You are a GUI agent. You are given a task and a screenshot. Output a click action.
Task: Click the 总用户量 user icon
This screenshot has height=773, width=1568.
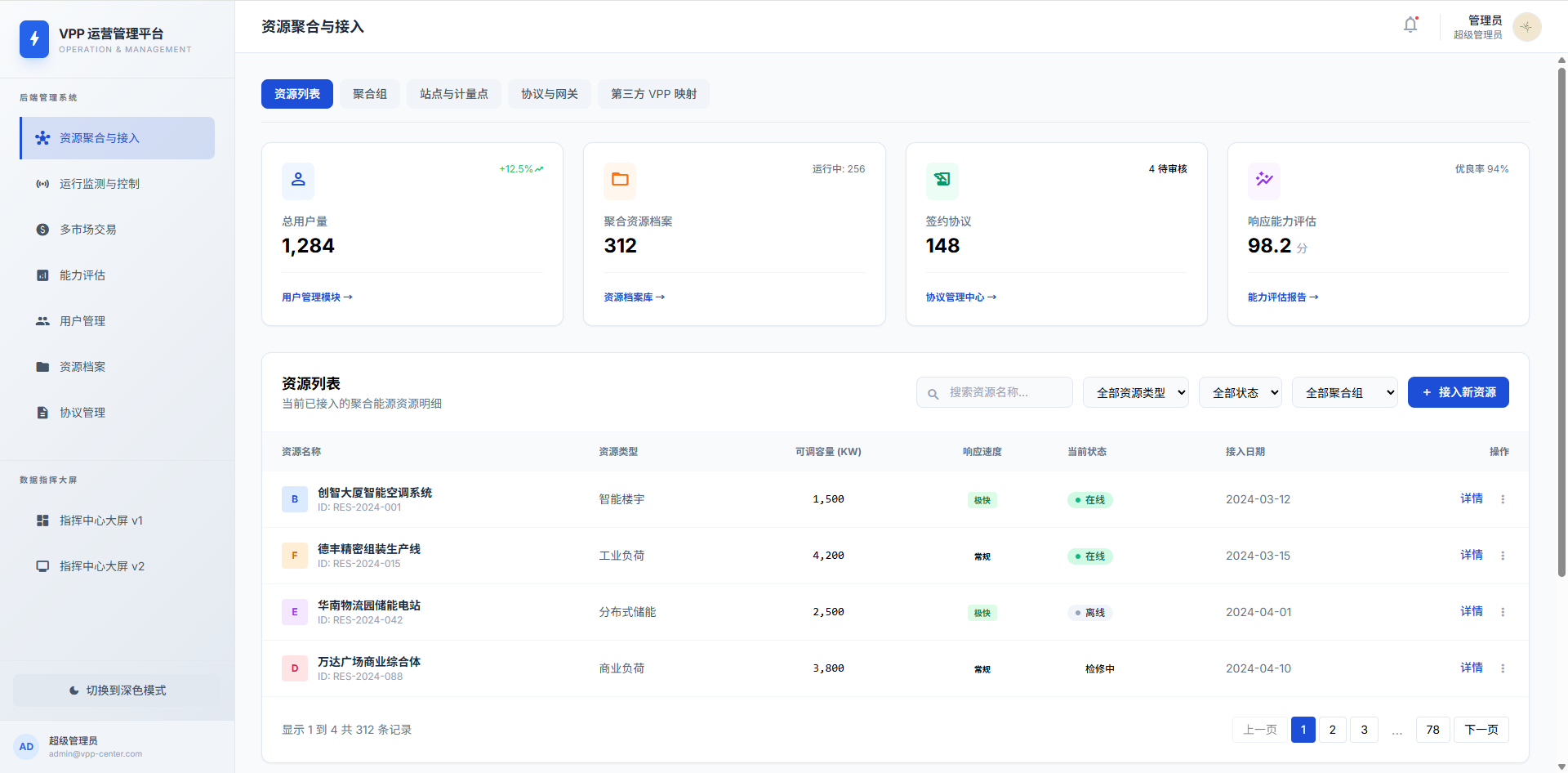click(298, 180)
